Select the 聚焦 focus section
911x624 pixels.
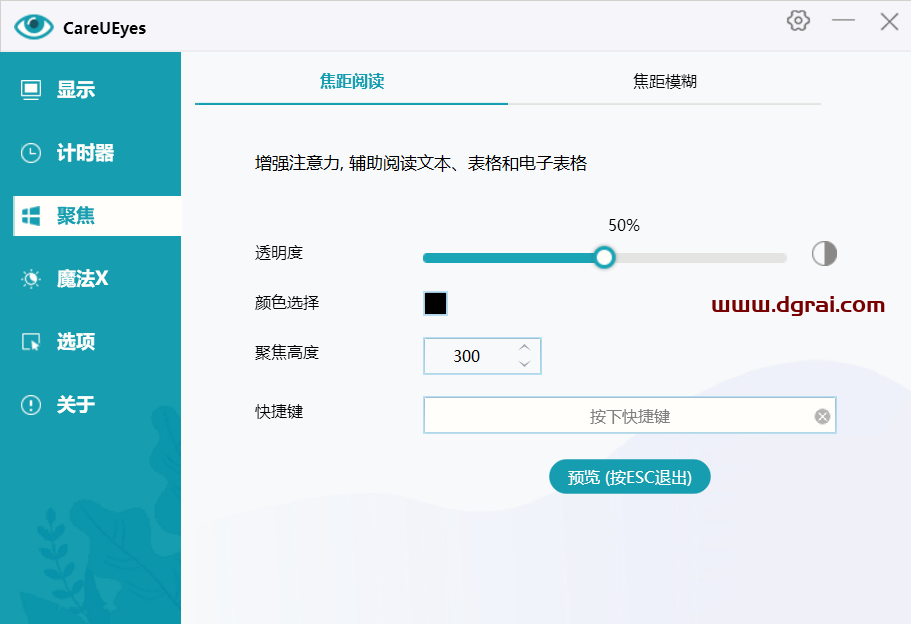click(97, 216)
